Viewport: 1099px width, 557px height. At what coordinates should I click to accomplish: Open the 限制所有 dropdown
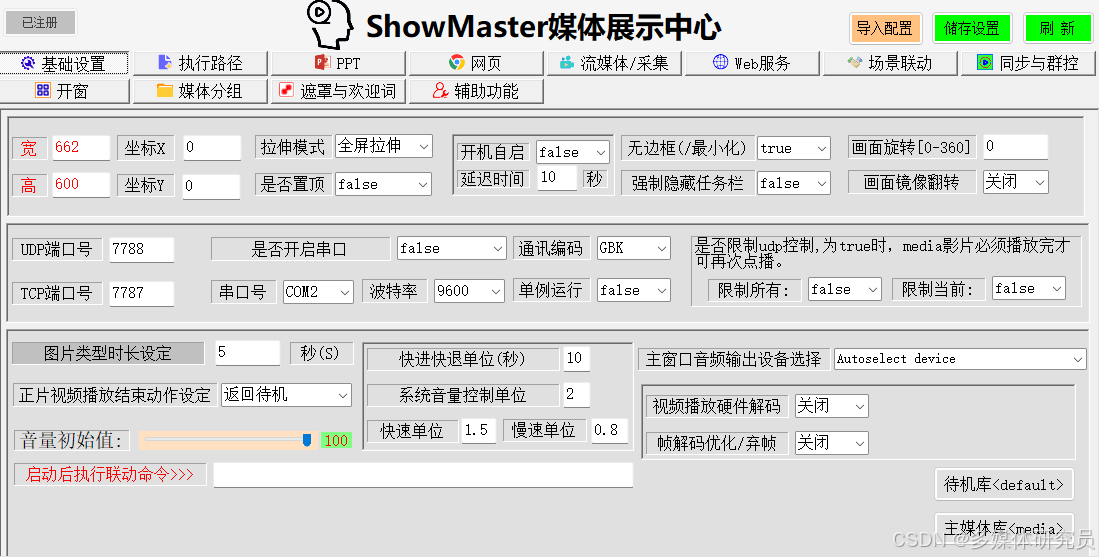(x=845, y=289)
